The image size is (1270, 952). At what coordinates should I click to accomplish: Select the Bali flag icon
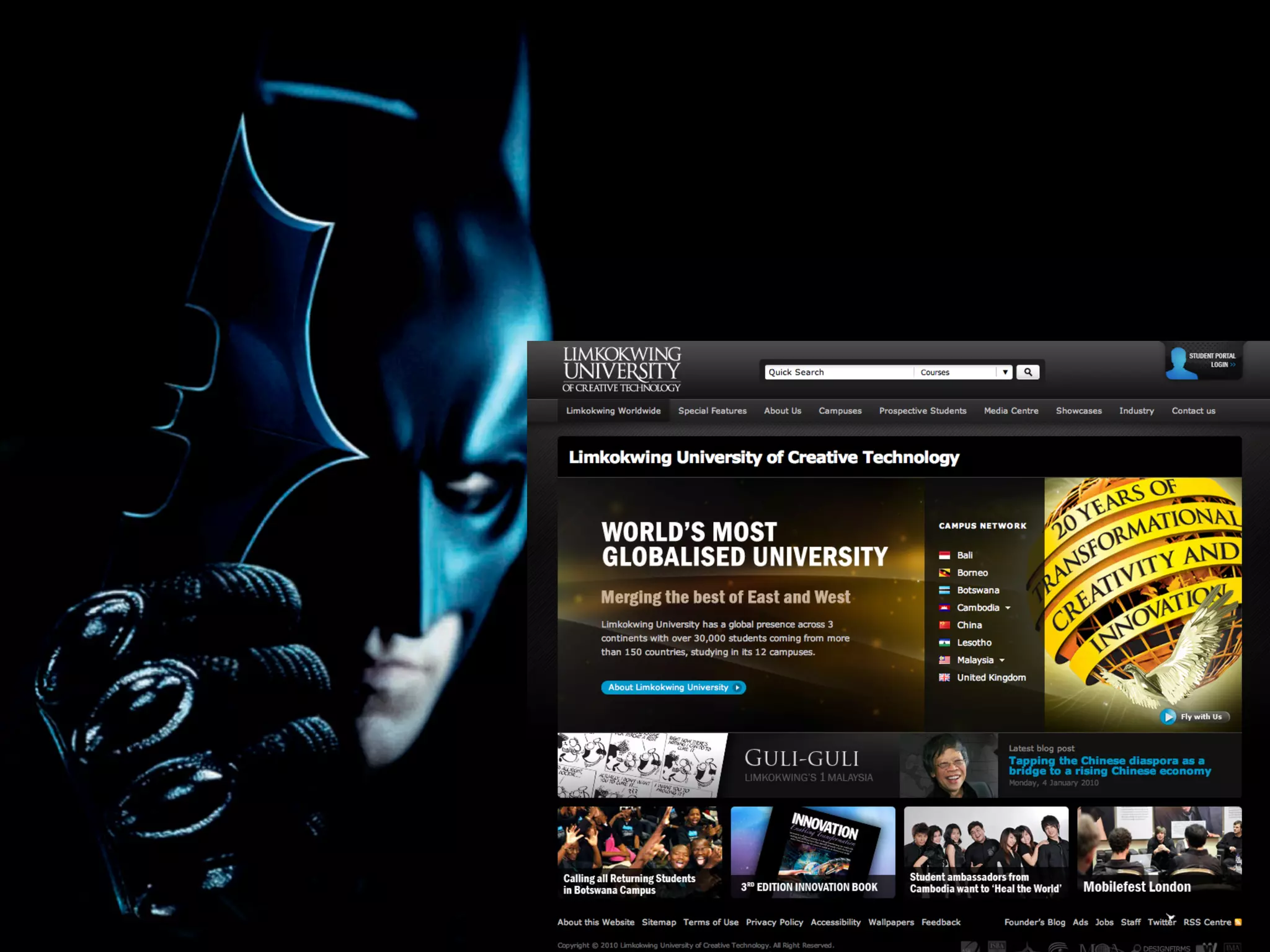[x=944, y=555]
